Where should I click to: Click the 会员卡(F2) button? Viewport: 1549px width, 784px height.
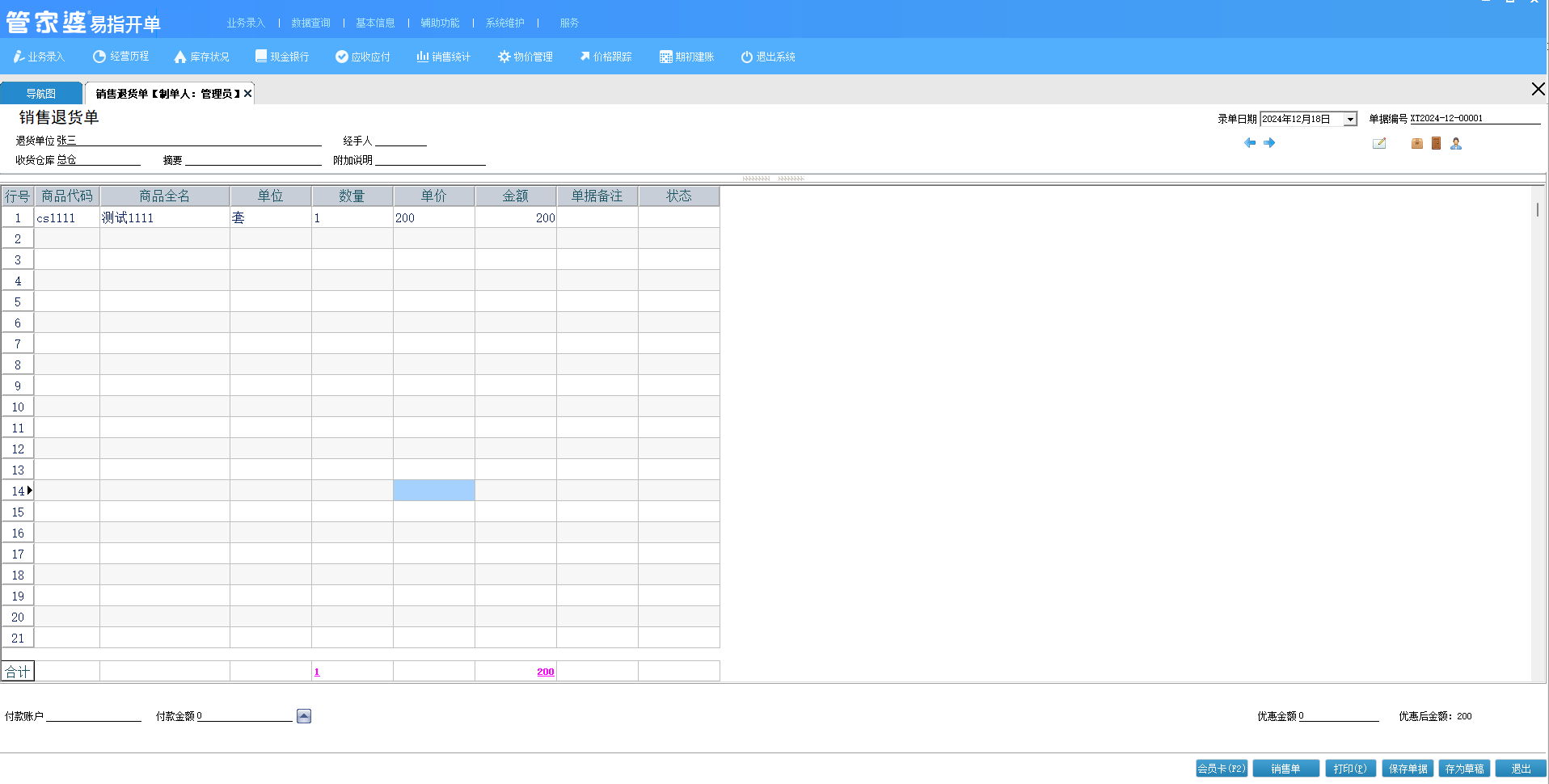[x=1222, y=769]
